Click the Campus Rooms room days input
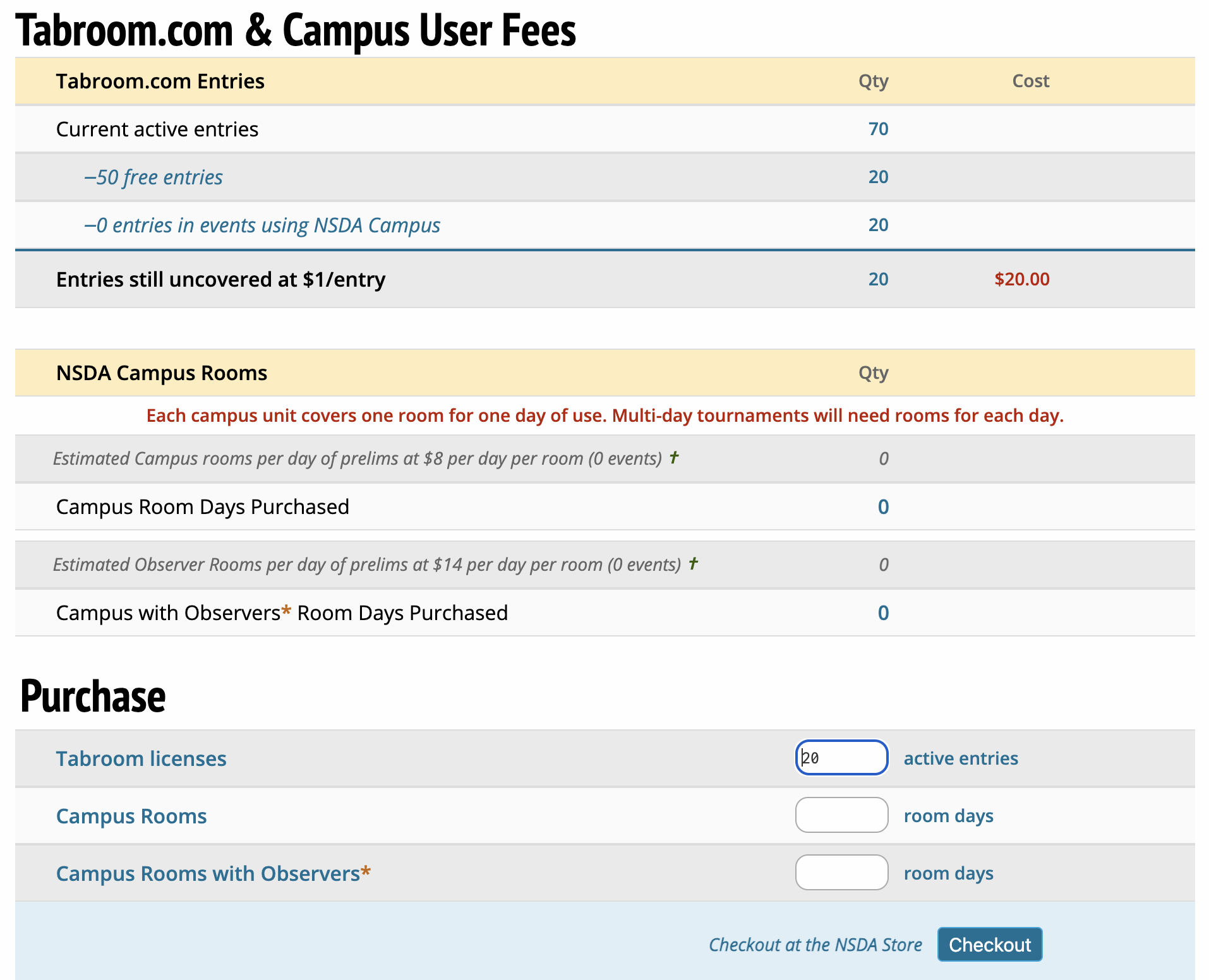Viewport: 1209px width, 980px height. [841, 815]
